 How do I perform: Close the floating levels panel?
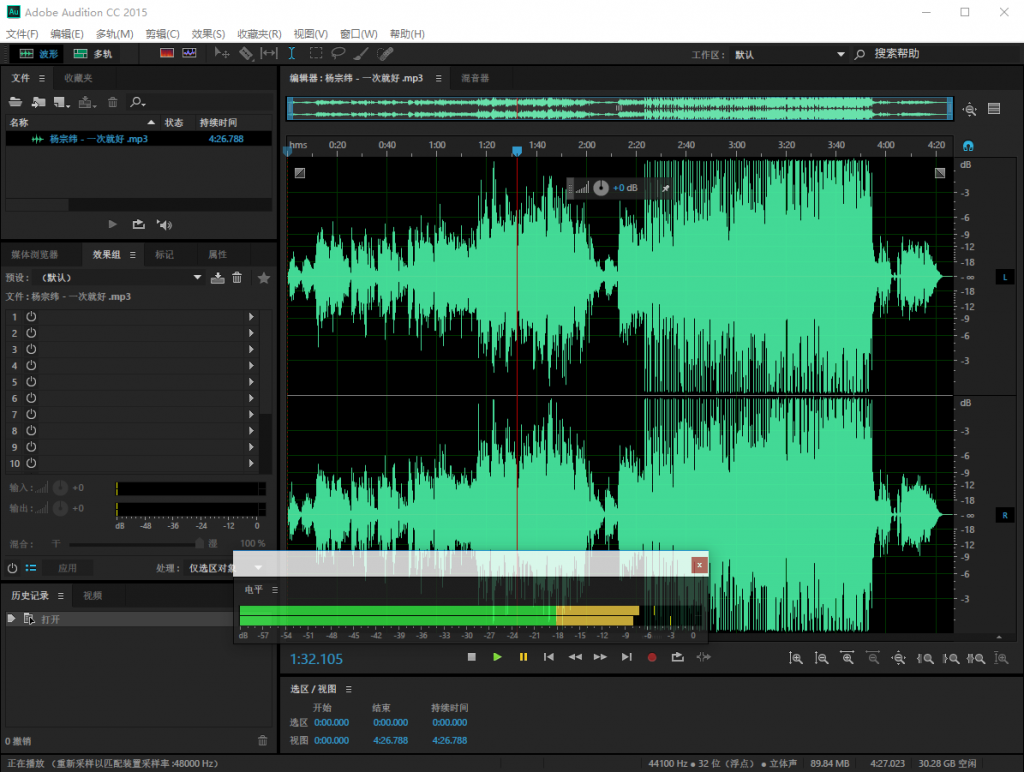[x=699, y=565]
